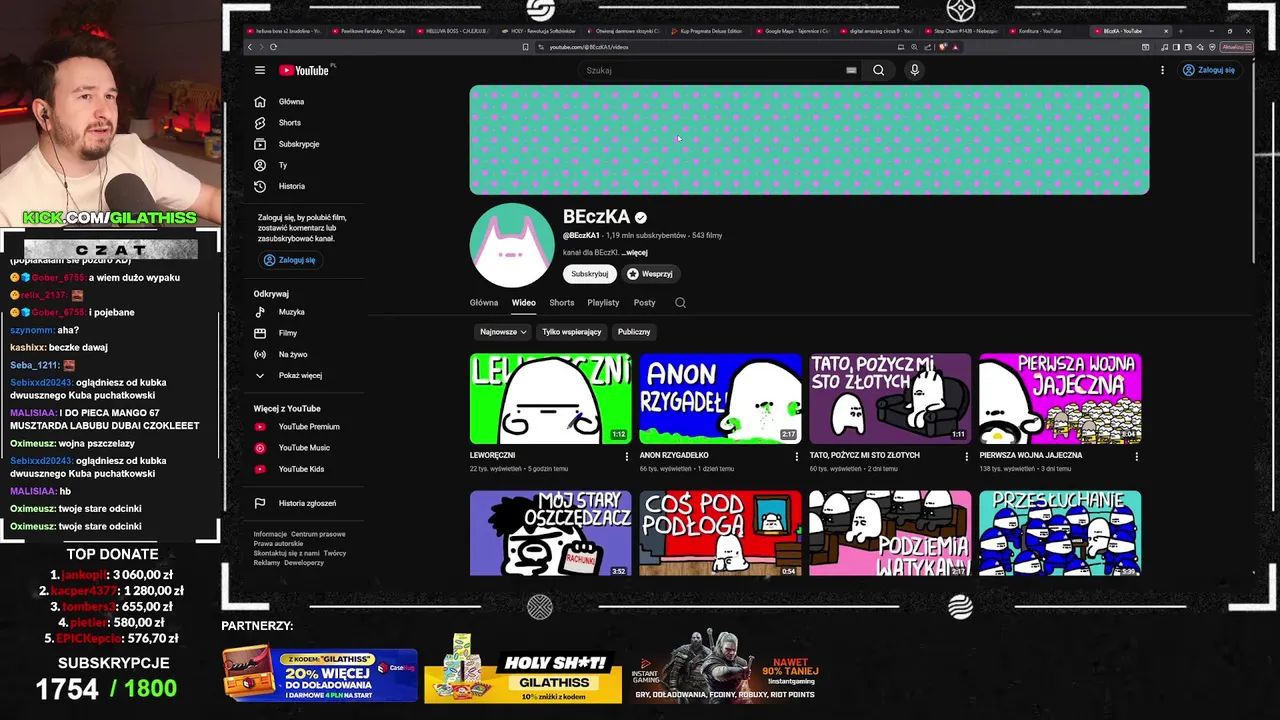Start voice search with microphone icon
Image resolution: width=1280 pixels, height=720 pixels.
(914, 70)
